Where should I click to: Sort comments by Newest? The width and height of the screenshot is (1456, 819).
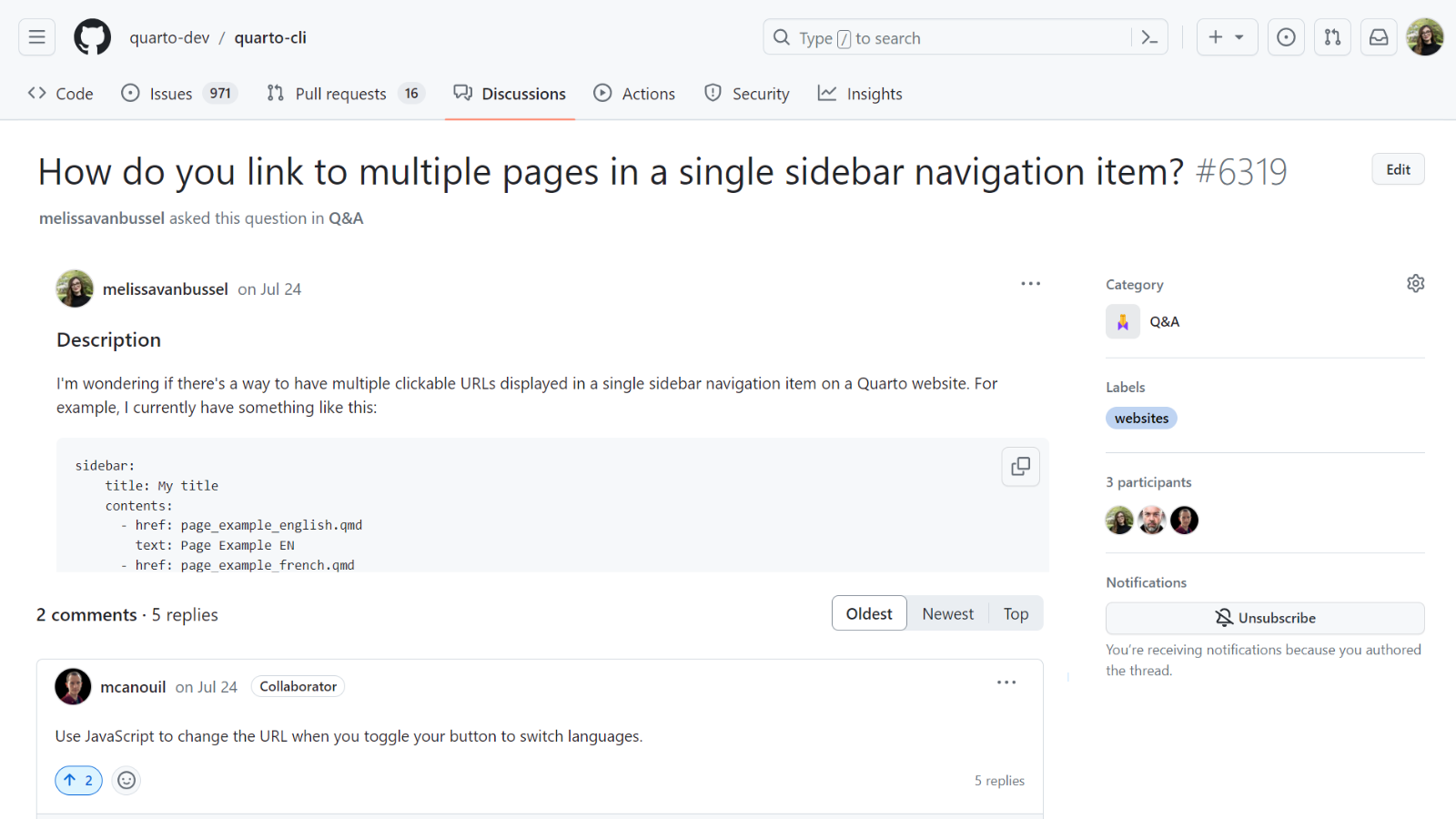(947, 614)
